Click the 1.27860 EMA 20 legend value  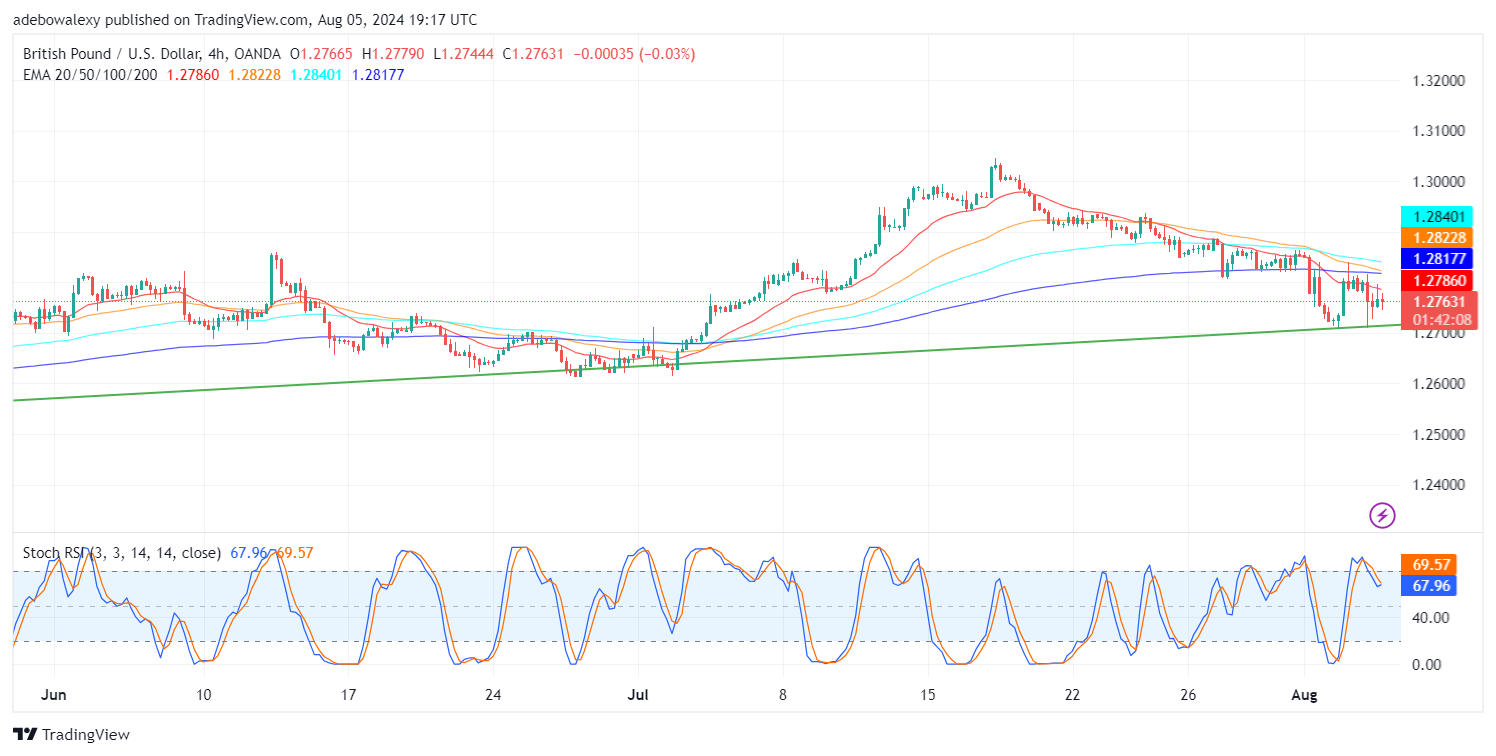coord(192,75)
